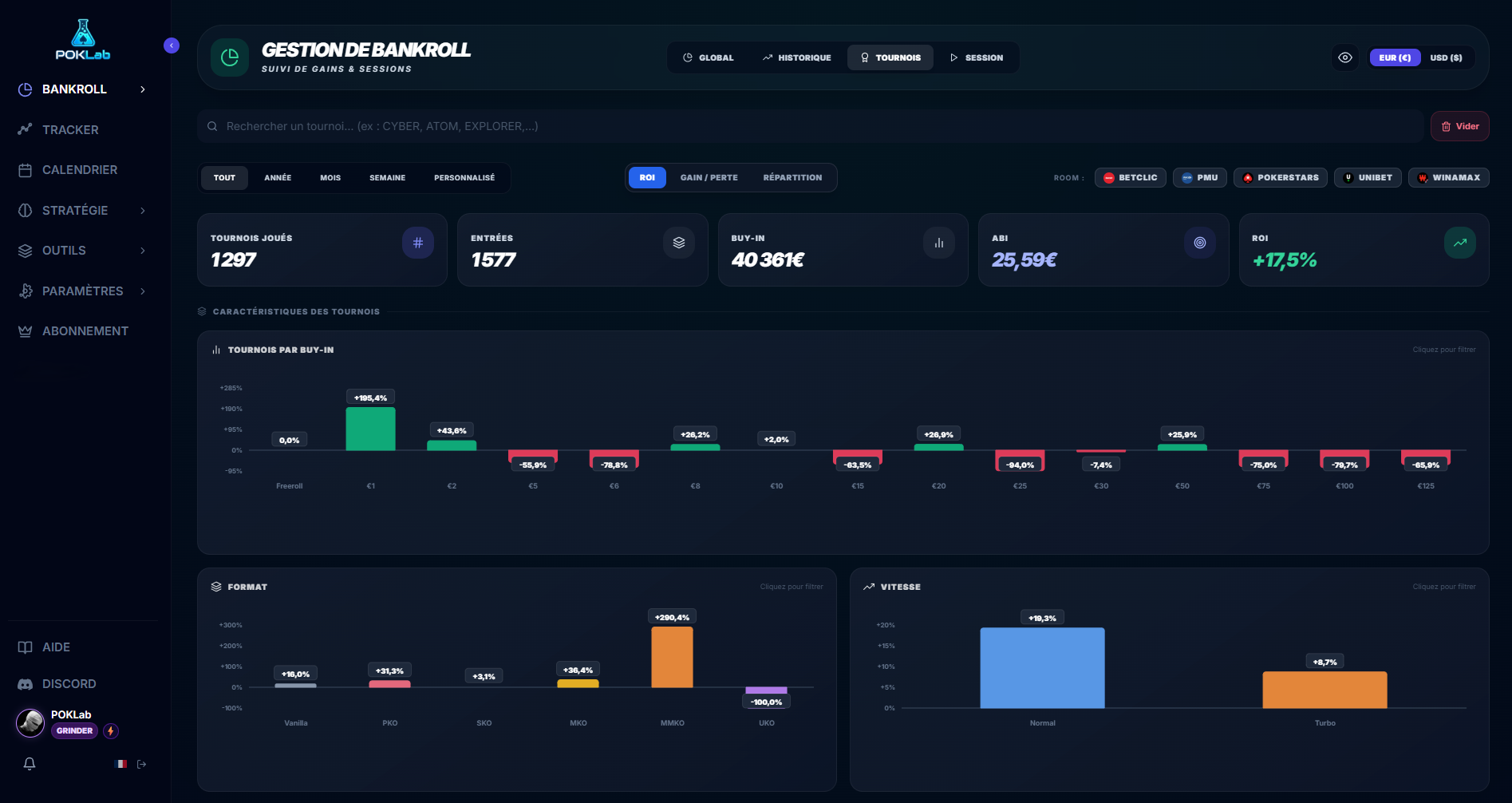This screenshot has height=803, width=1512.
Task: Toggle the Betclic room filter
Action: (x=1131, y=178)
